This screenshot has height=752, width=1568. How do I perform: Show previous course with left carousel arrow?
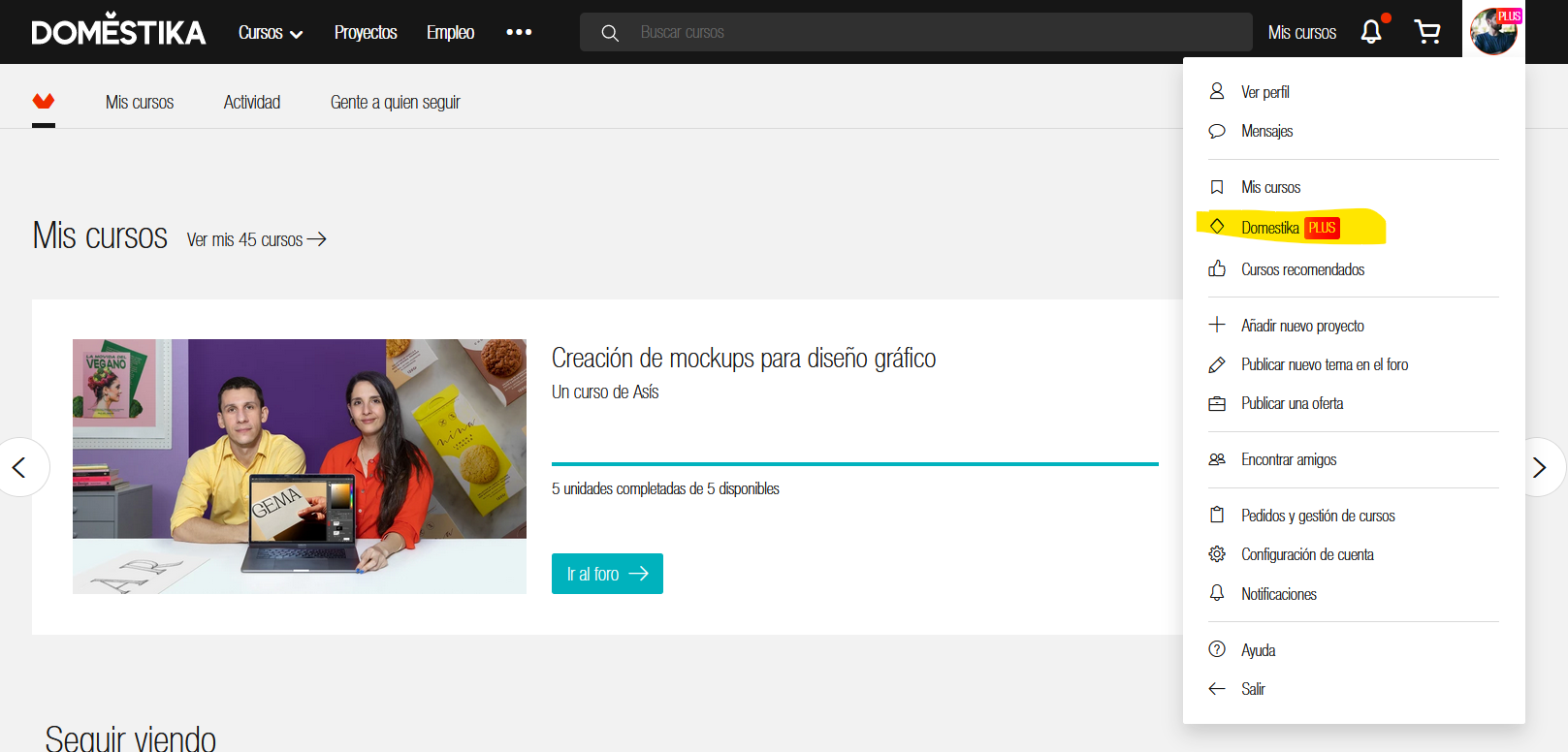coord(19,468)
